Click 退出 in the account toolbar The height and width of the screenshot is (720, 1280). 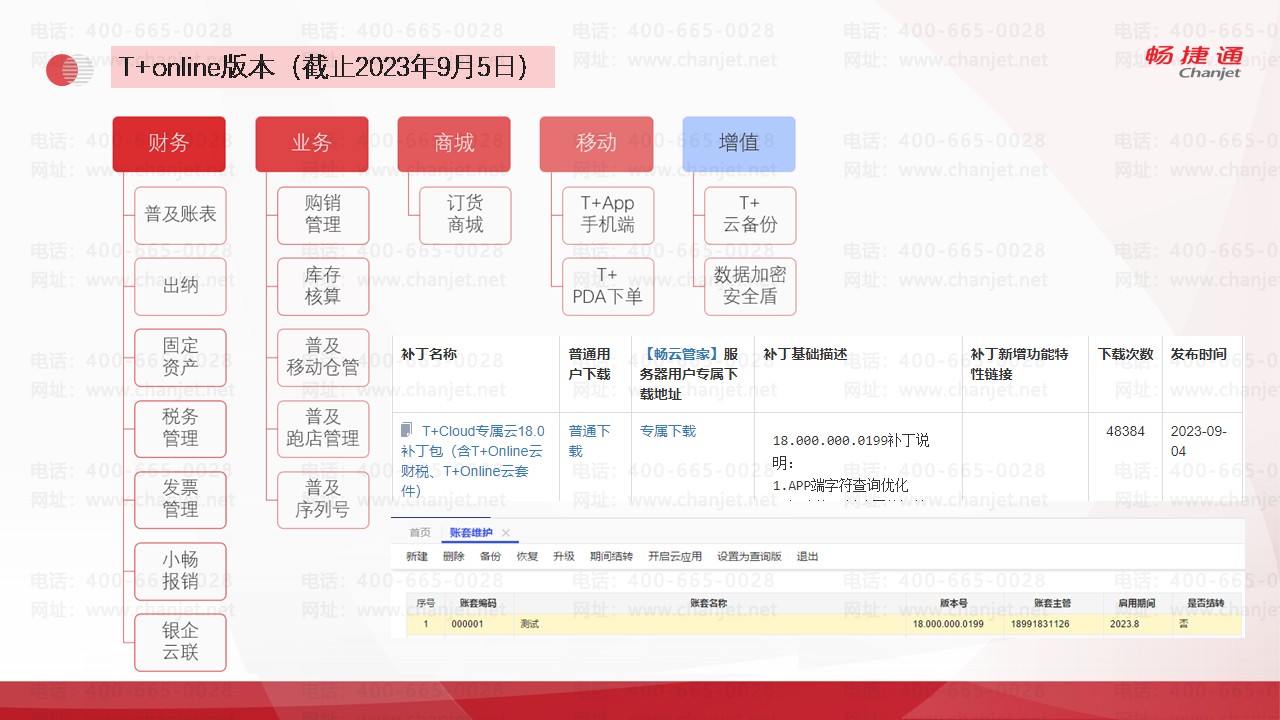807,557
